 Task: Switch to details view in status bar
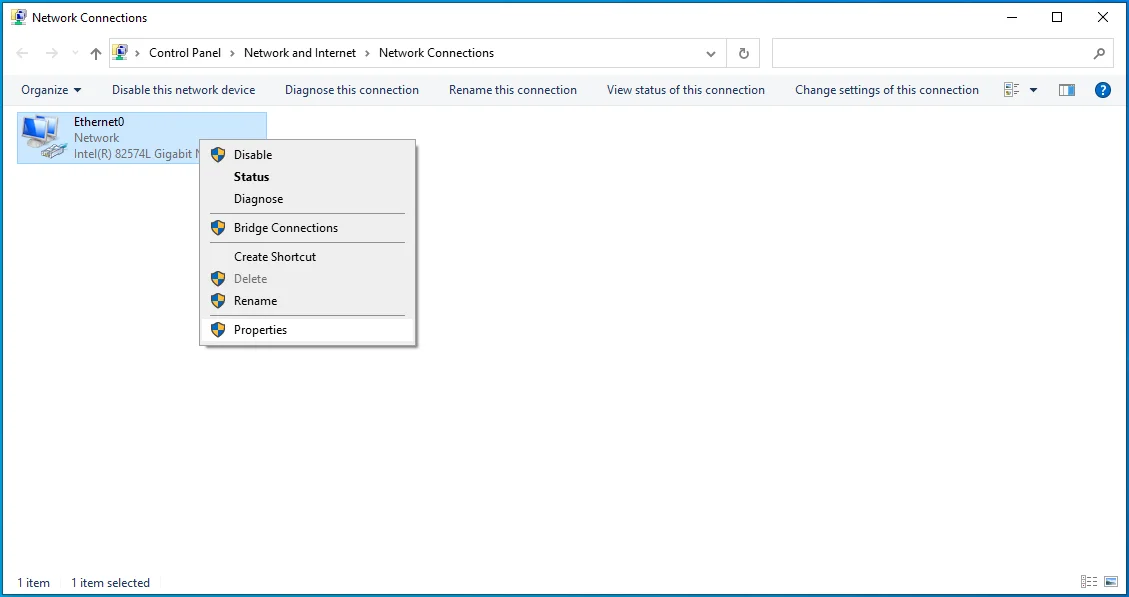coord(1089,582)
